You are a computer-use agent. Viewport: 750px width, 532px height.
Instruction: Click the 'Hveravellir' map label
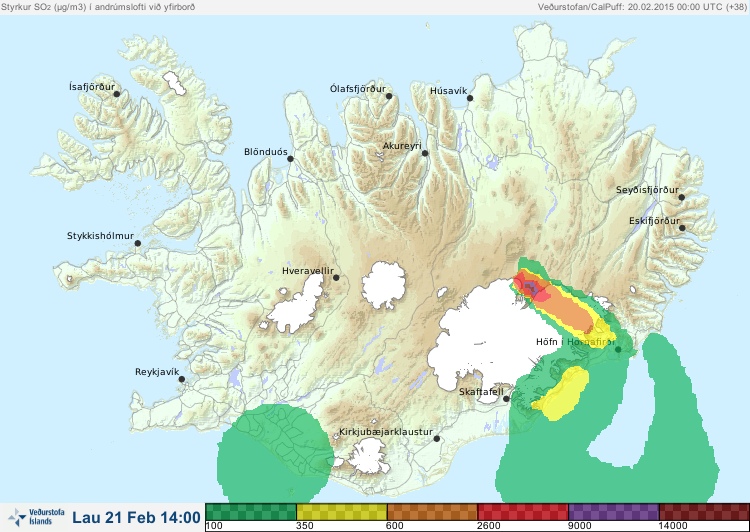(x=308, y=271)
